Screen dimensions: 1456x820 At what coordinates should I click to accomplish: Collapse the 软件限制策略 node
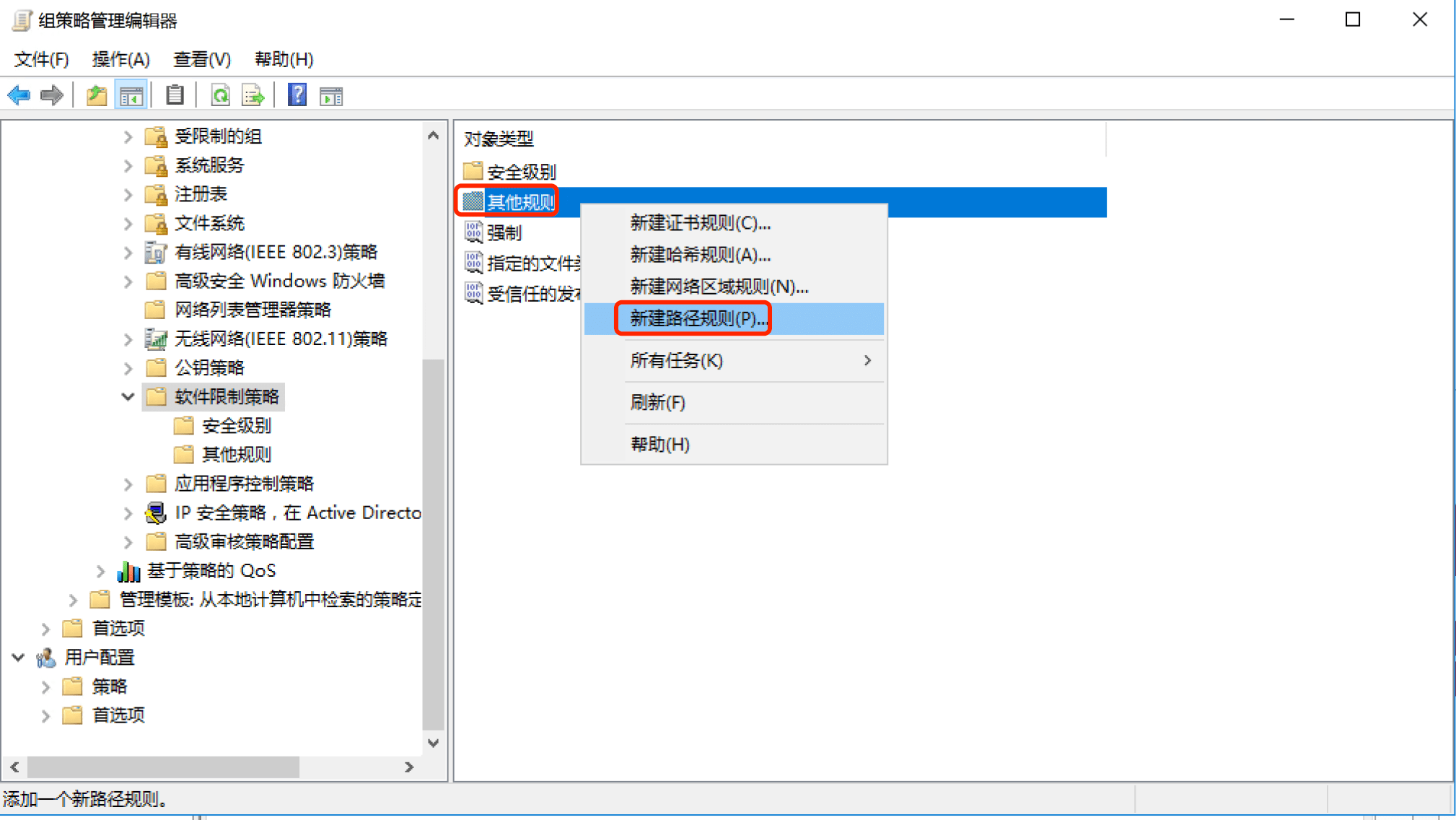pos(128,396)
